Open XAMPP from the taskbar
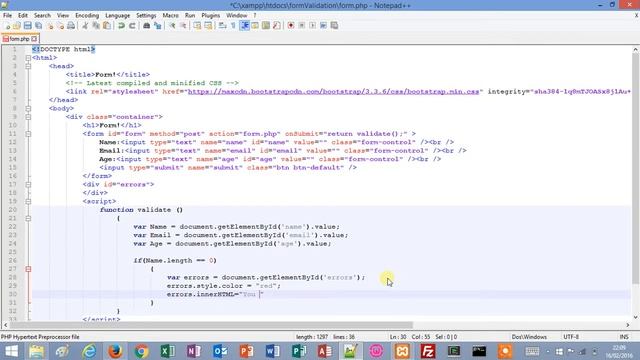This screenshot has width=640, height=360. coord(402,351)
